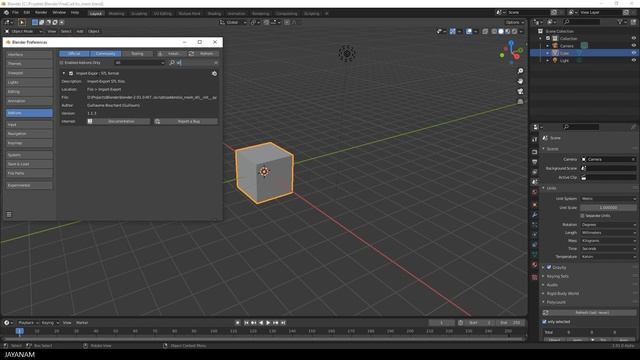Click the add-on search field
Screen dimensions: 640x360
[194, 63]
